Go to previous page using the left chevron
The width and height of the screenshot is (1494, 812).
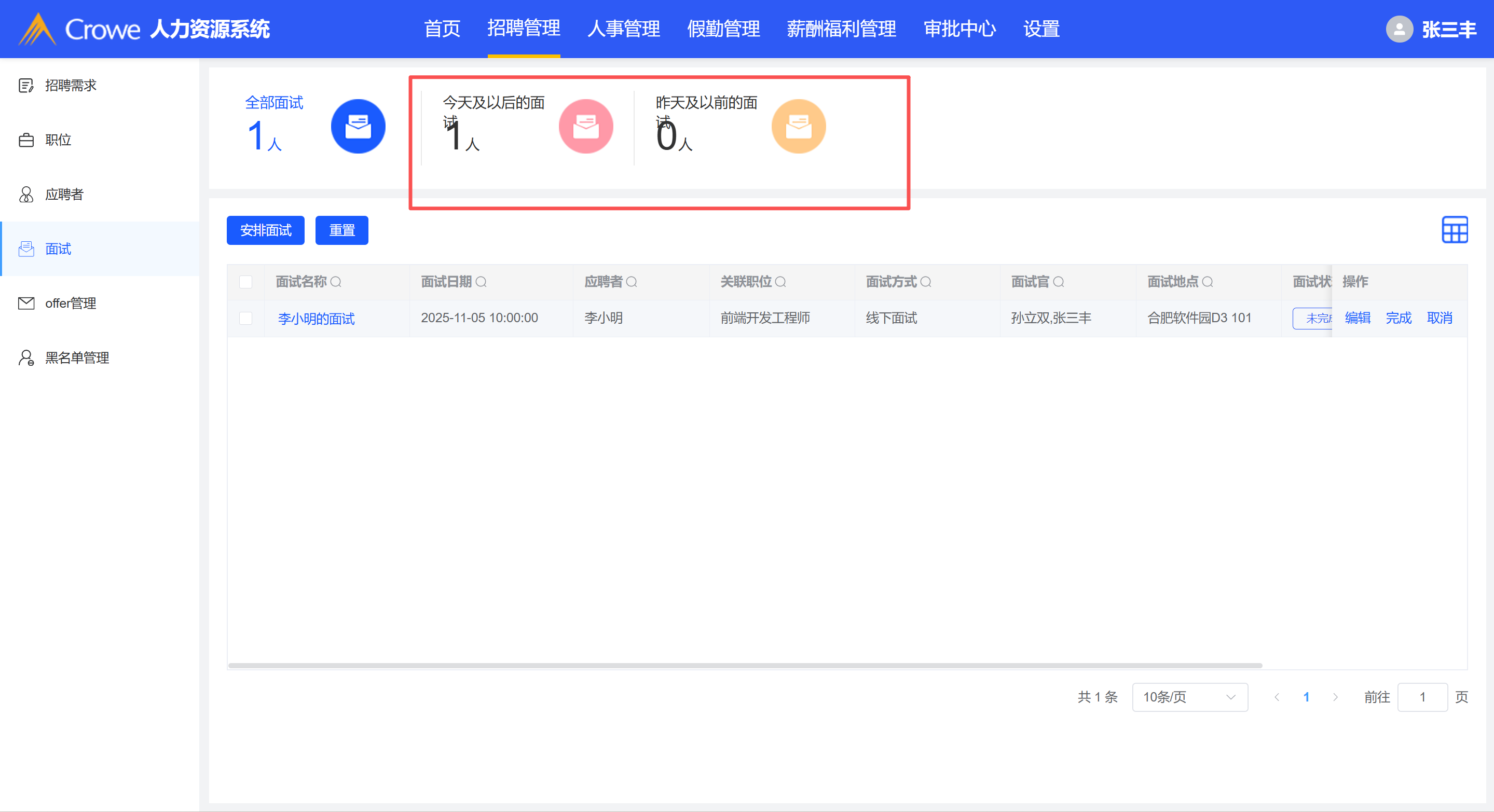pos(1277,697)
